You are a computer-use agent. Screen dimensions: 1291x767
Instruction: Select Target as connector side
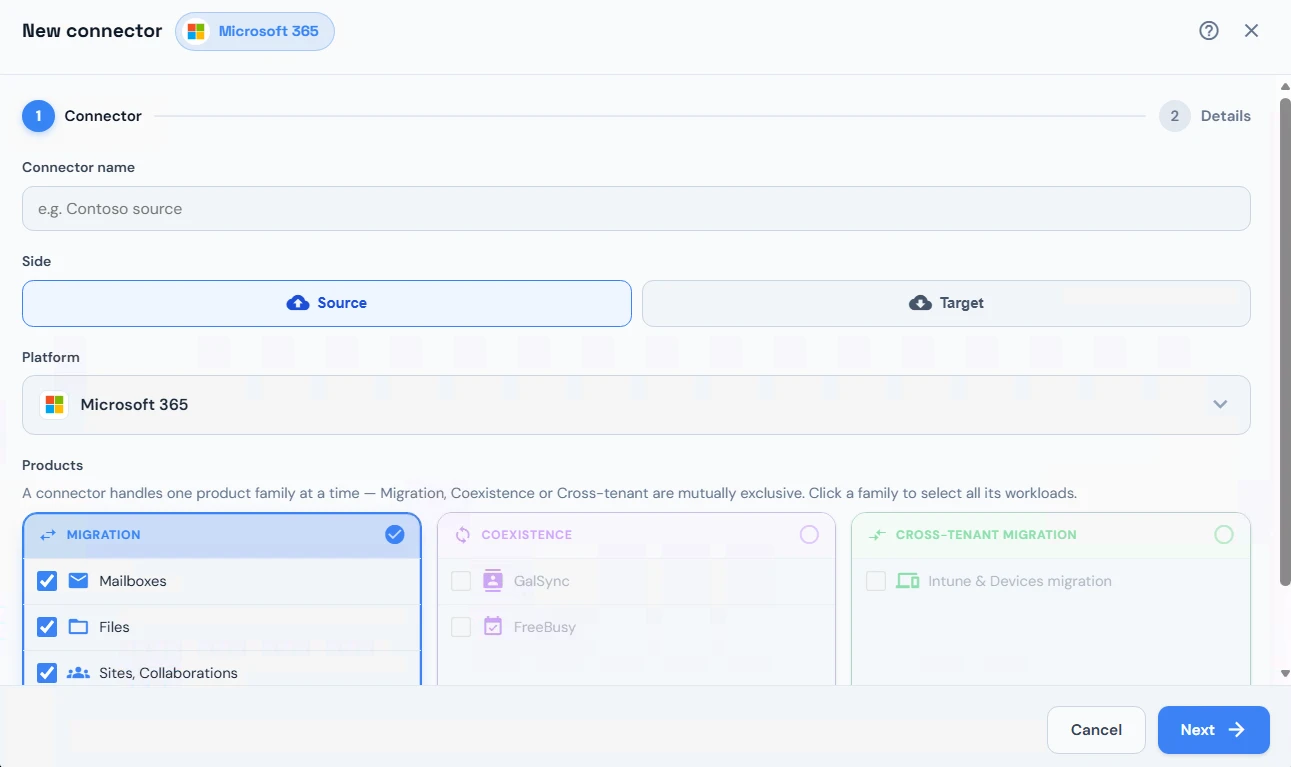point(946,303)
